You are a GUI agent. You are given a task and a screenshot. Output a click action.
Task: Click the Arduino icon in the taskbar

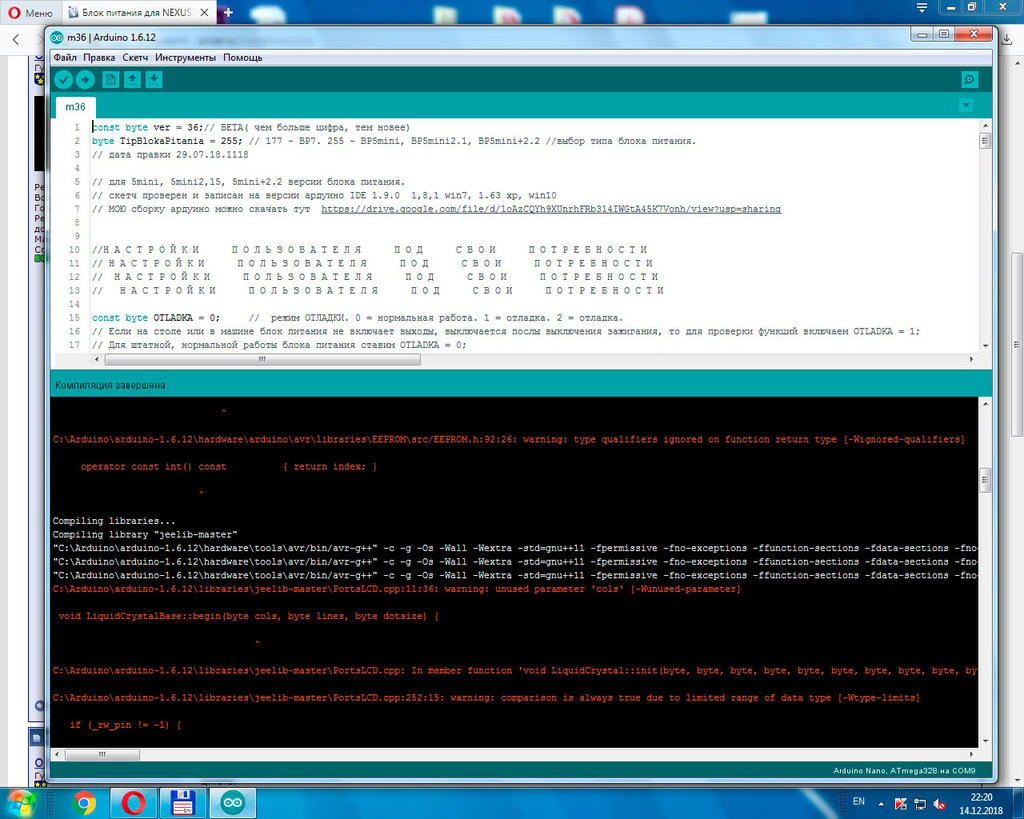point(232,802)
